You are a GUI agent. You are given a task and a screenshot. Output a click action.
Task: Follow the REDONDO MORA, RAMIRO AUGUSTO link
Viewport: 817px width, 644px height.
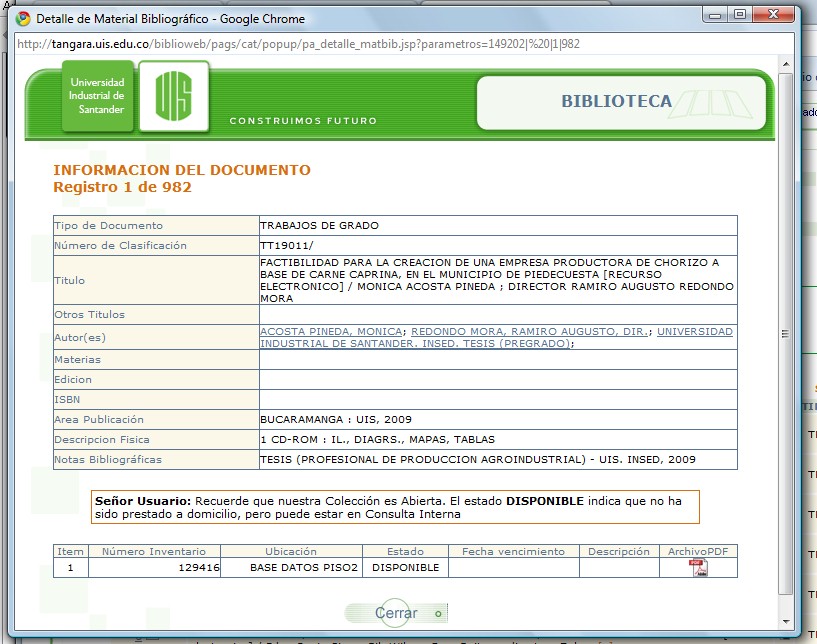530,331
